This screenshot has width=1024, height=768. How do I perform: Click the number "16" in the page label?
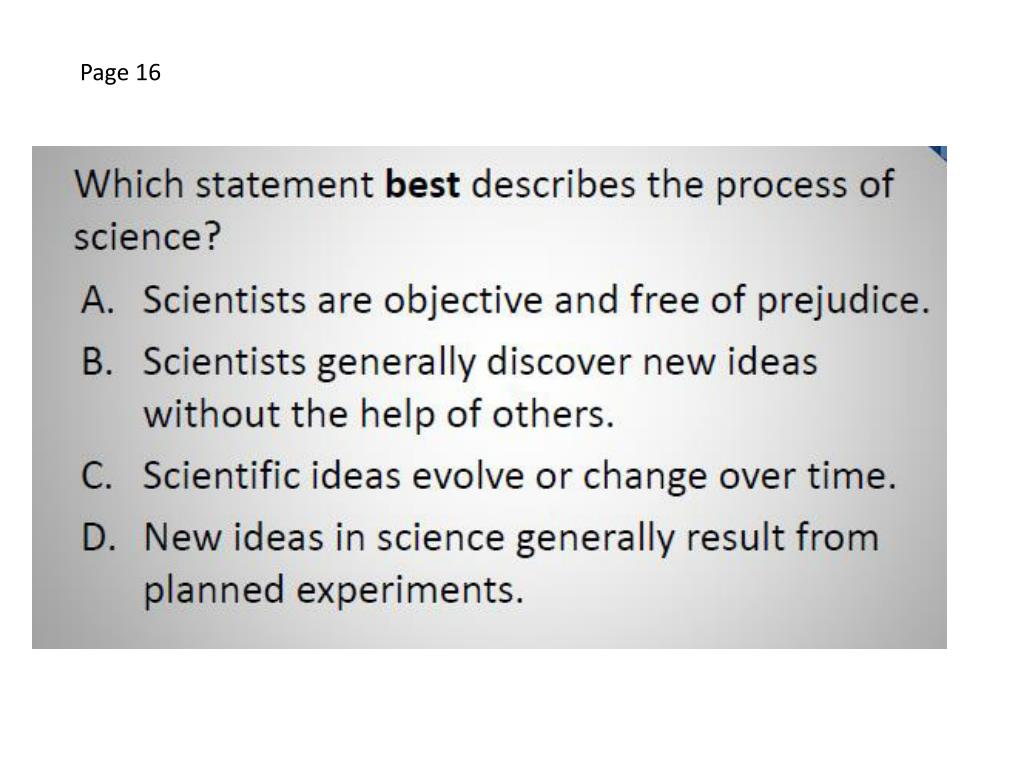pos(148,72)
